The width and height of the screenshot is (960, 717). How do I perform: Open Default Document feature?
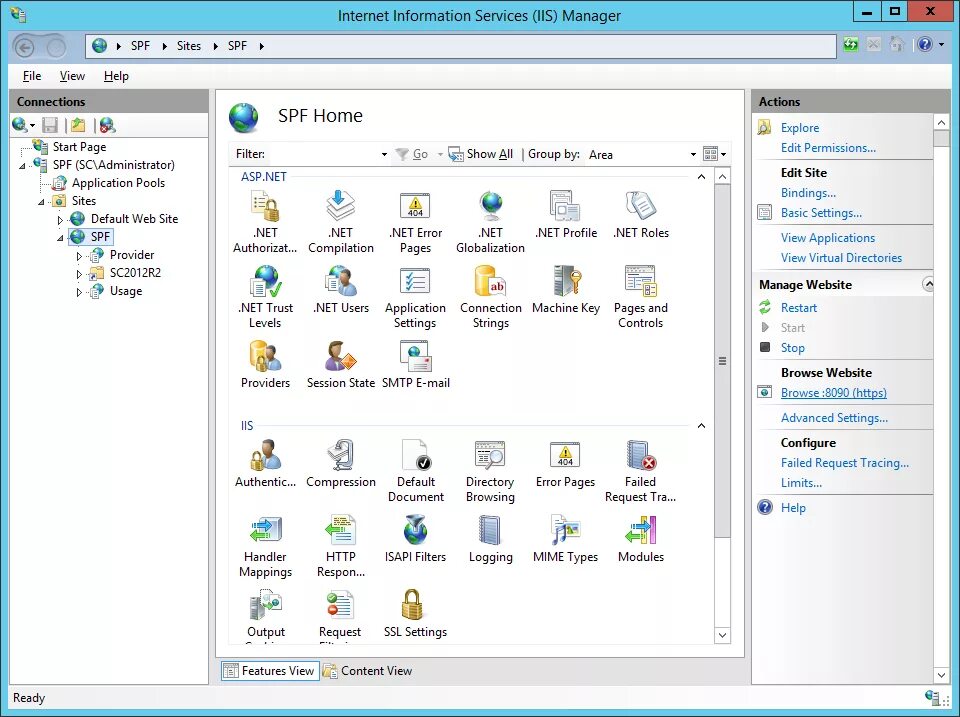[x=415, y=470]
